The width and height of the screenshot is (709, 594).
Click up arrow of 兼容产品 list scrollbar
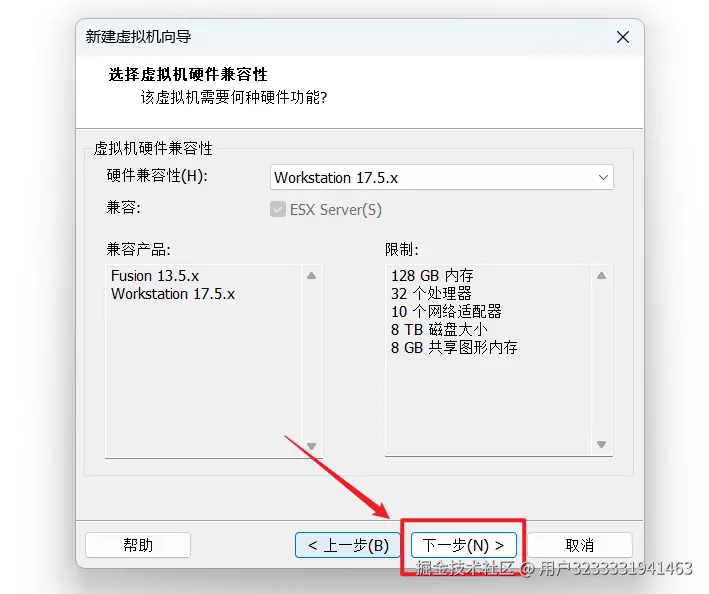pos(312,275)
